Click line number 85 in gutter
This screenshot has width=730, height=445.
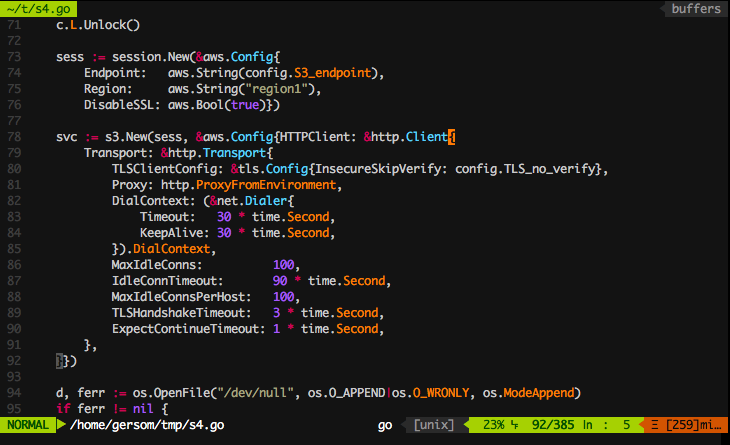coord(14,249)
